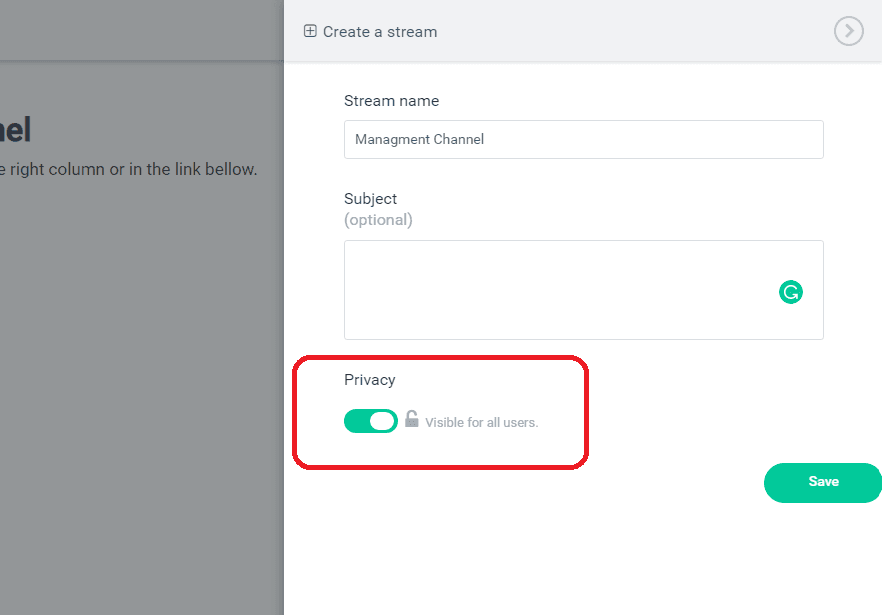
Task: Click the "Create a stream" panel title
Action: click(380, 32)
